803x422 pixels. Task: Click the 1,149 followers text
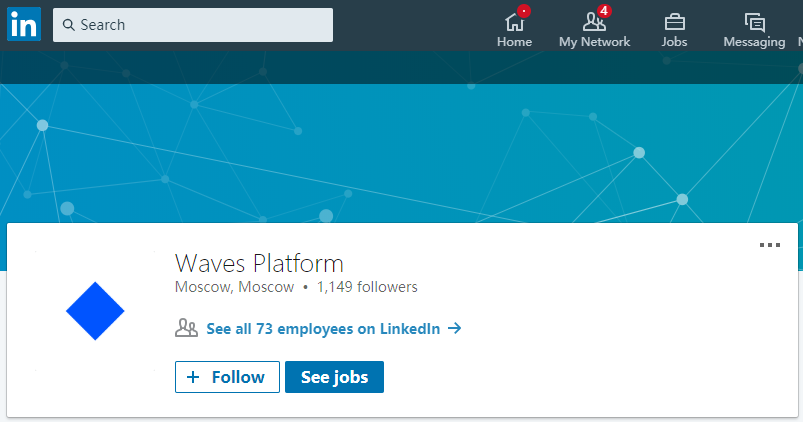pos(367,287)
